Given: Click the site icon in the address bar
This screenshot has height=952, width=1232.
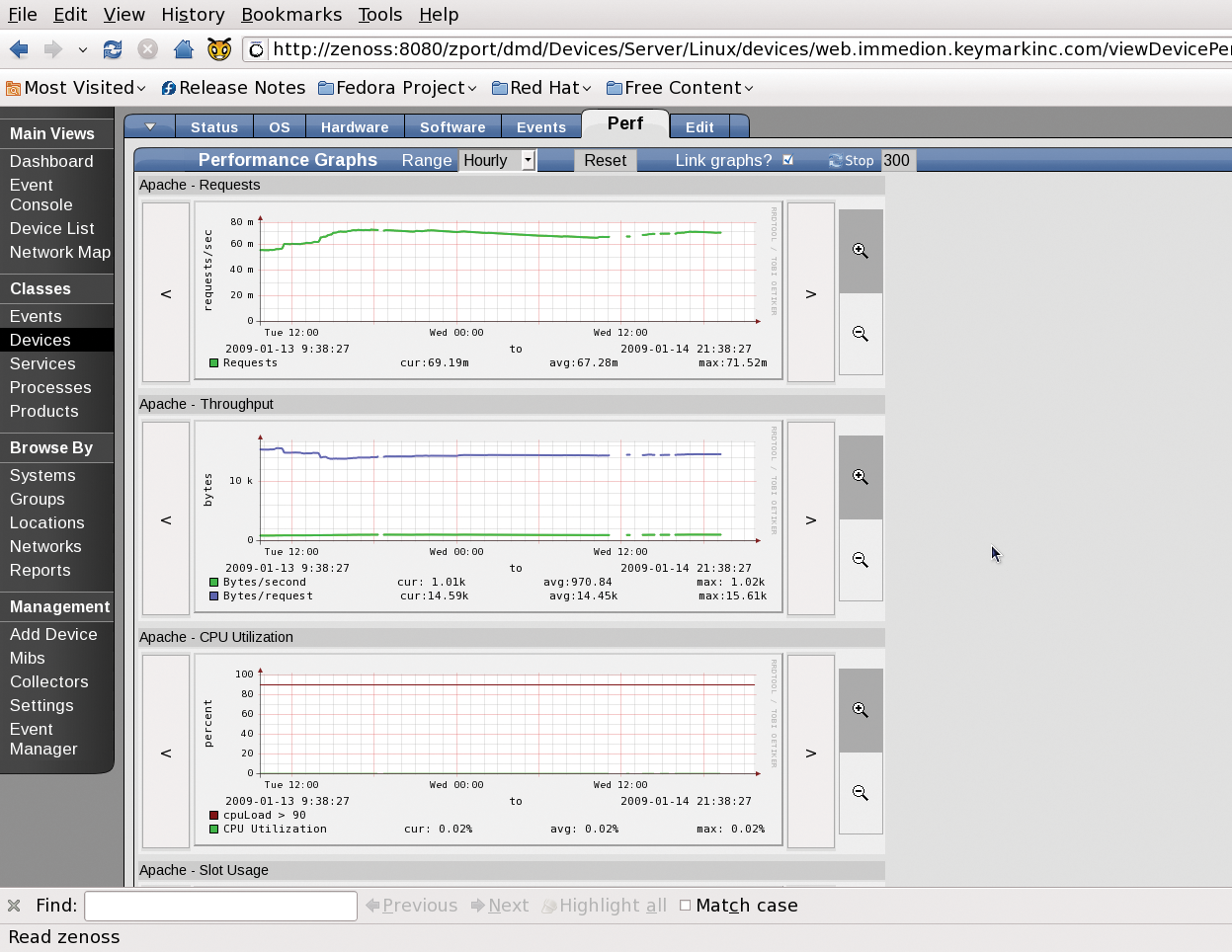Looking at the screenshot, I should (256, 49).
